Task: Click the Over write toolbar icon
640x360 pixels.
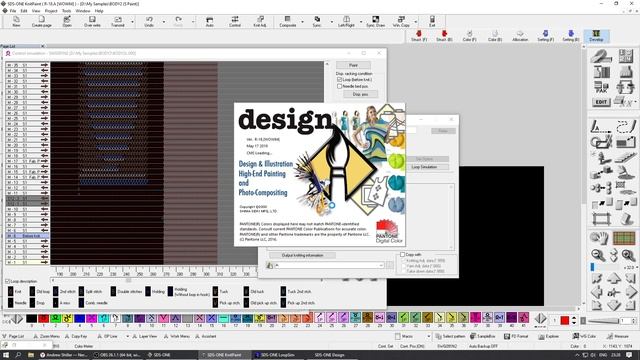Action: click(x=92, y=21)
